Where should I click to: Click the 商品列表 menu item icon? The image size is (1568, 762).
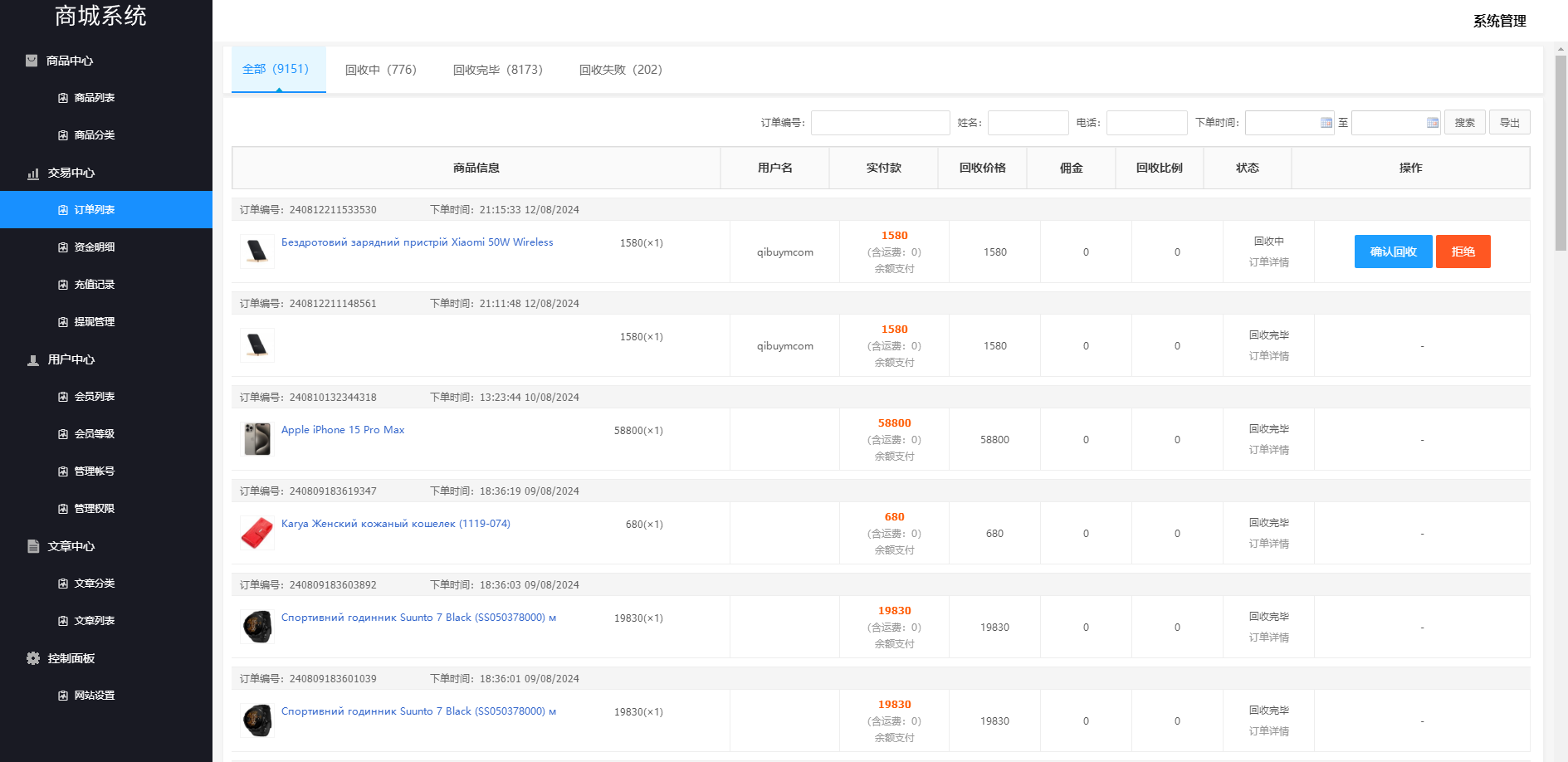[x=63, y=98]
